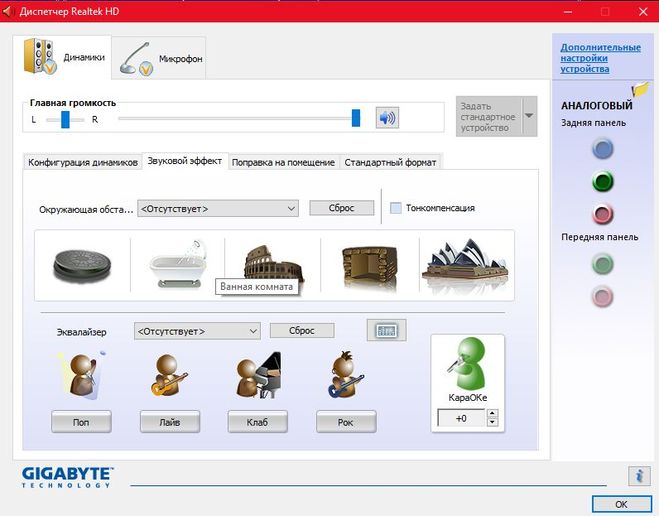The width and height of the screenshot is (659, 516).
Task: Apply the Рок equalizer preset button
Action: [346, 422]
